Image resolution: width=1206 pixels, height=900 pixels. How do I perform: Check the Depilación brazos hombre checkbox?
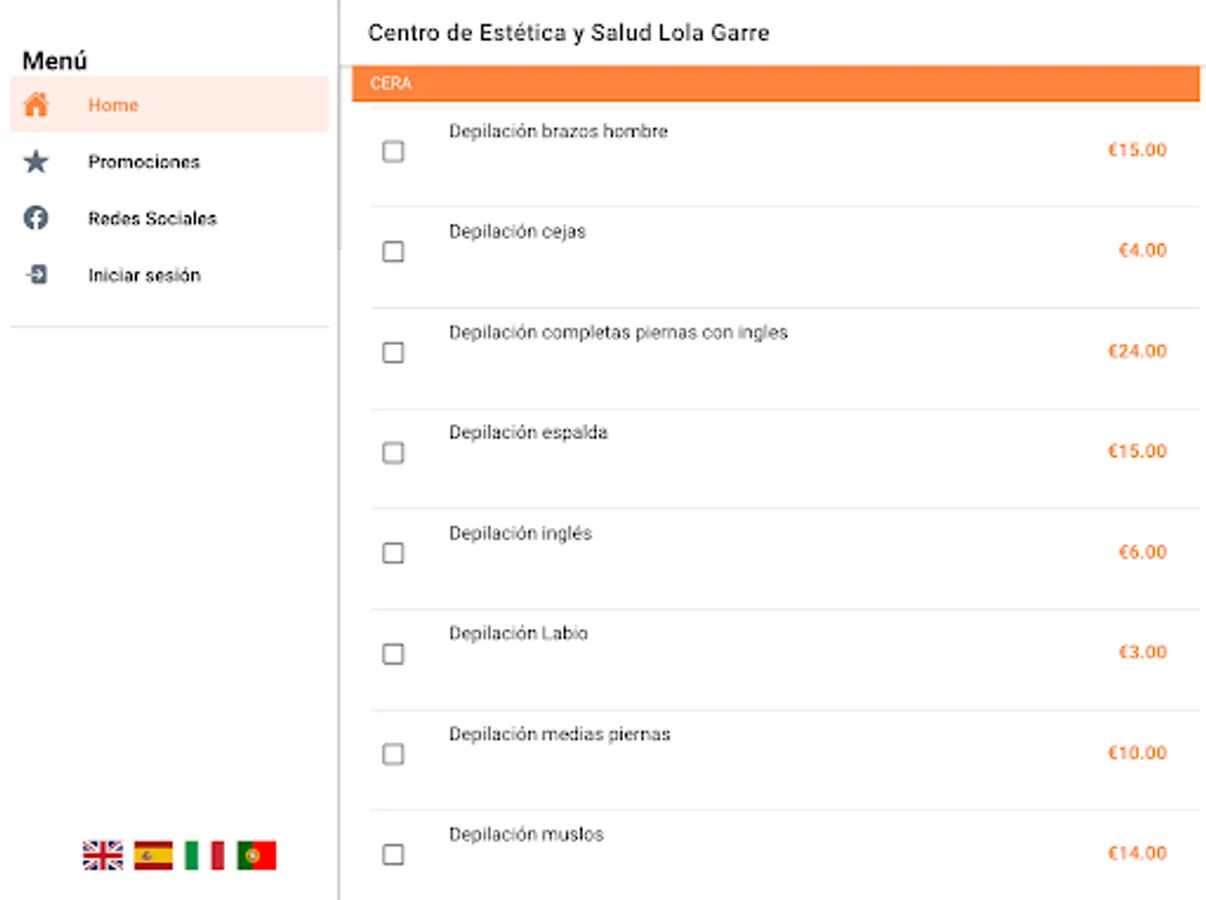pyautogui.click(x=393, y=152)
